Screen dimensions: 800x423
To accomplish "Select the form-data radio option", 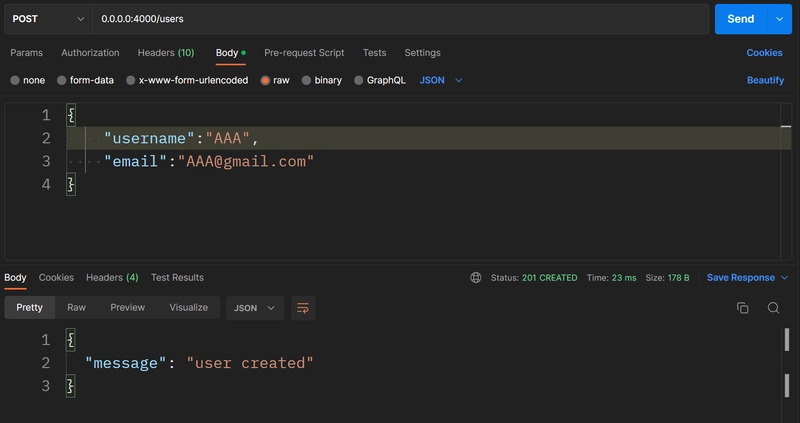I will pos(62,80).
